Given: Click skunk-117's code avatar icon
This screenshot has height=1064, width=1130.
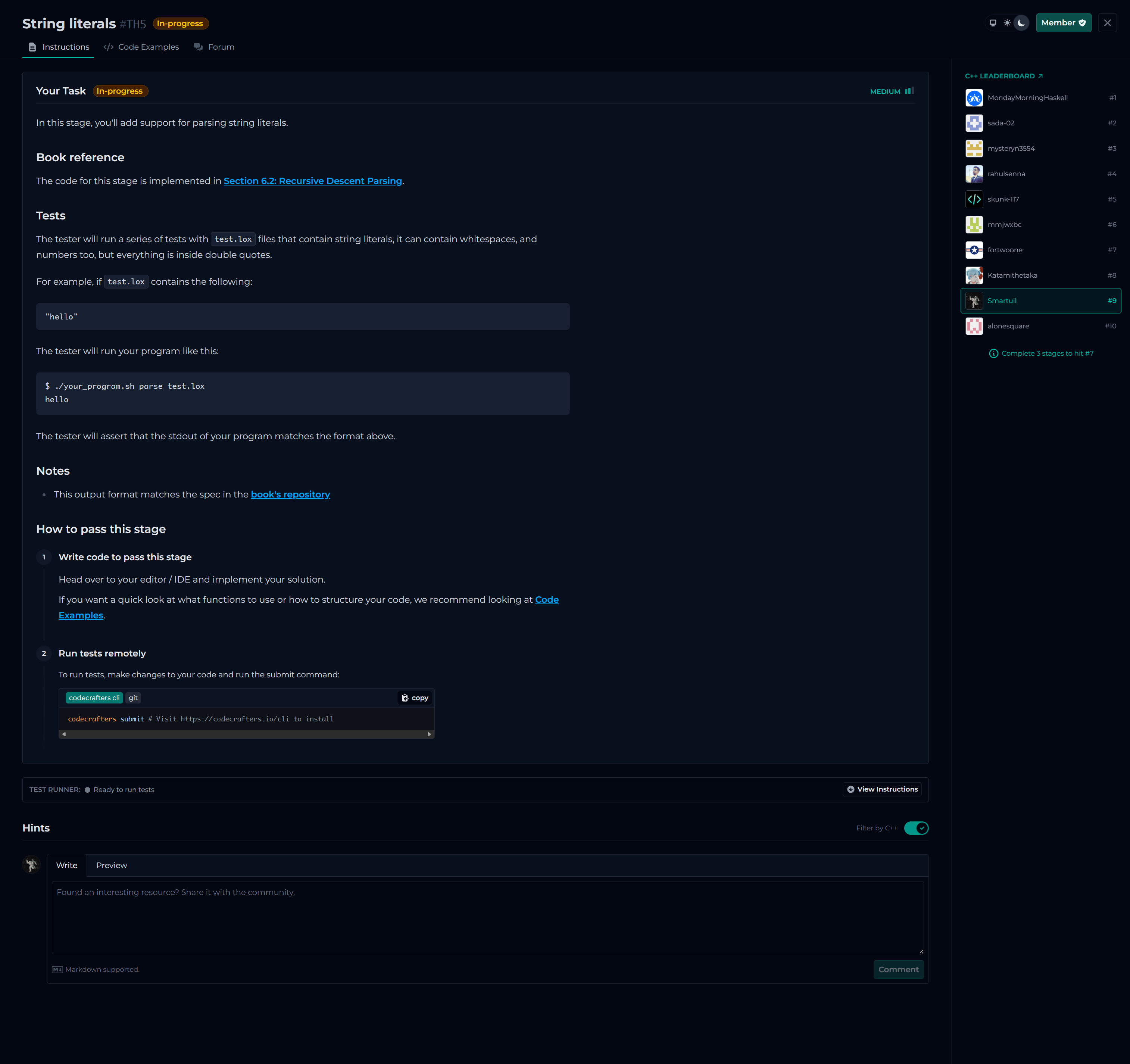Looking at the screenshot, I should pyautogui.click(x=974, y=200).
